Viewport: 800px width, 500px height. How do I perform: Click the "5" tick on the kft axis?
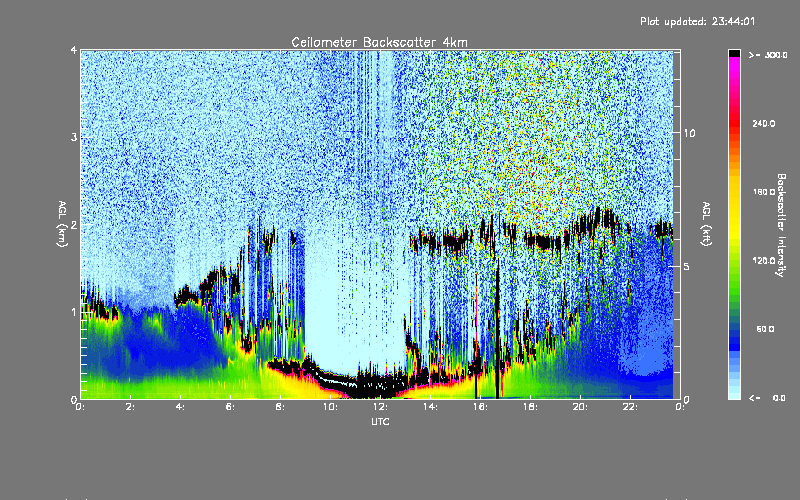point(687,267)
